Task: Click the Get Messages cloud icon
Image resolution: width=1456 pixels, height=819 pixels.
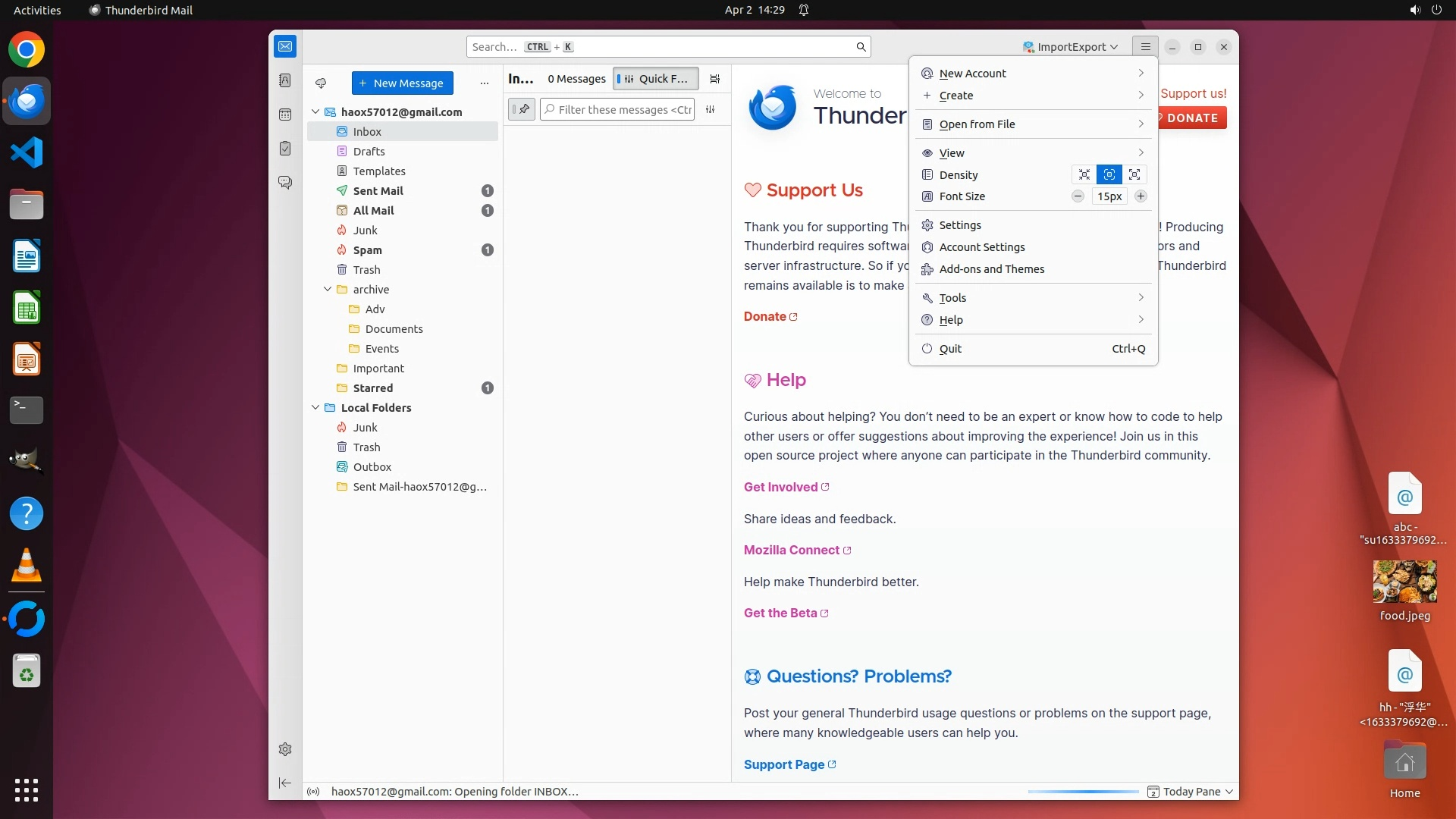Action: (x=321, y=83)
